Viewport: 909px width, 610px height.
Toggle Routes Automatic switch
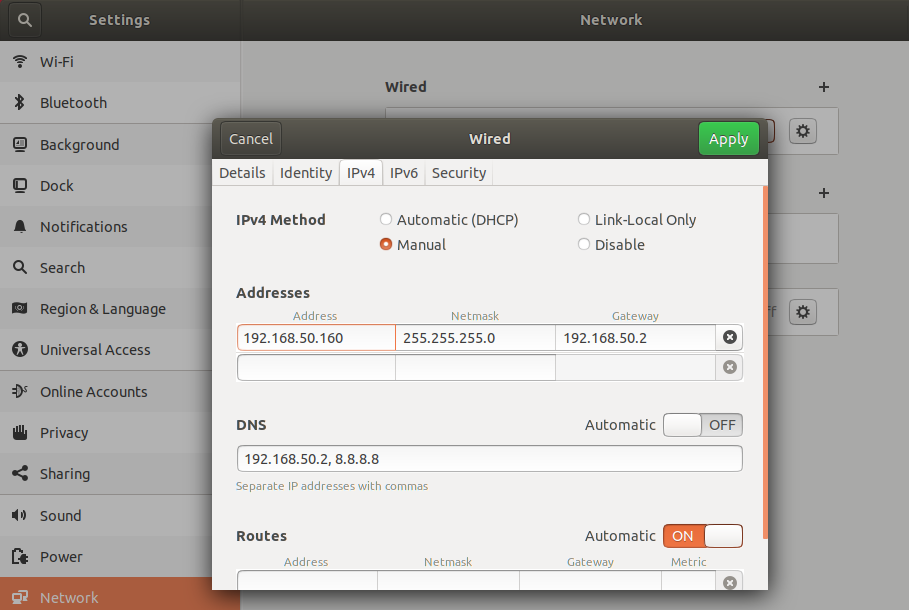pyautogui.click(x=703, y=536)
